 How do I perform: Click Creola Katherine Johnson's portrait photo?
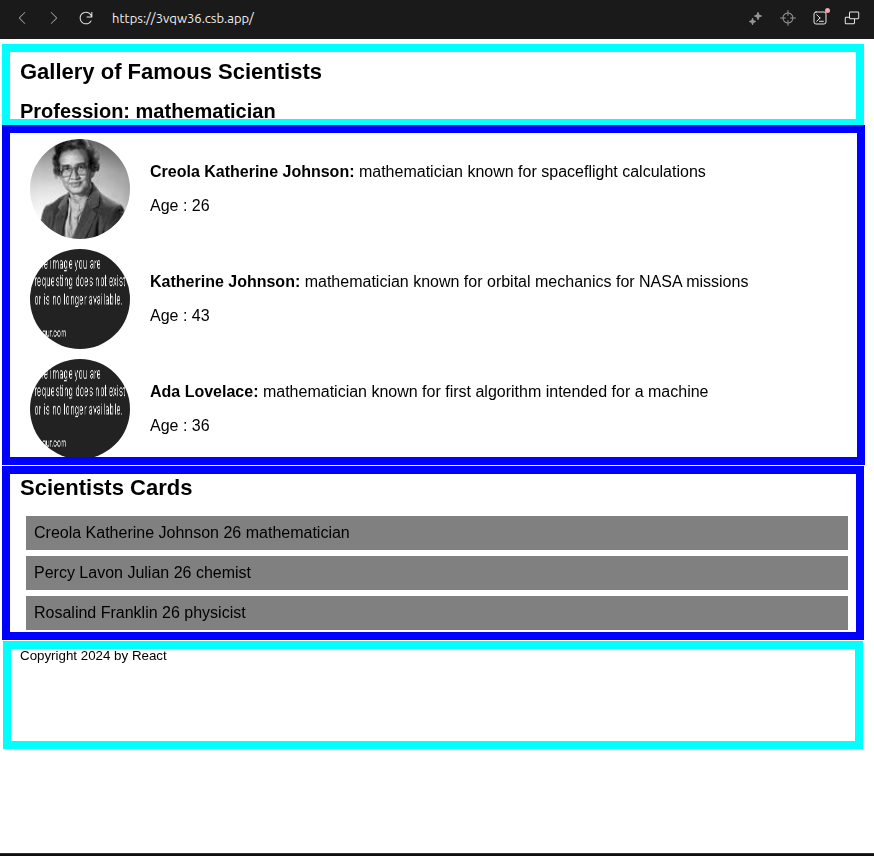click(x=80, y=189)
